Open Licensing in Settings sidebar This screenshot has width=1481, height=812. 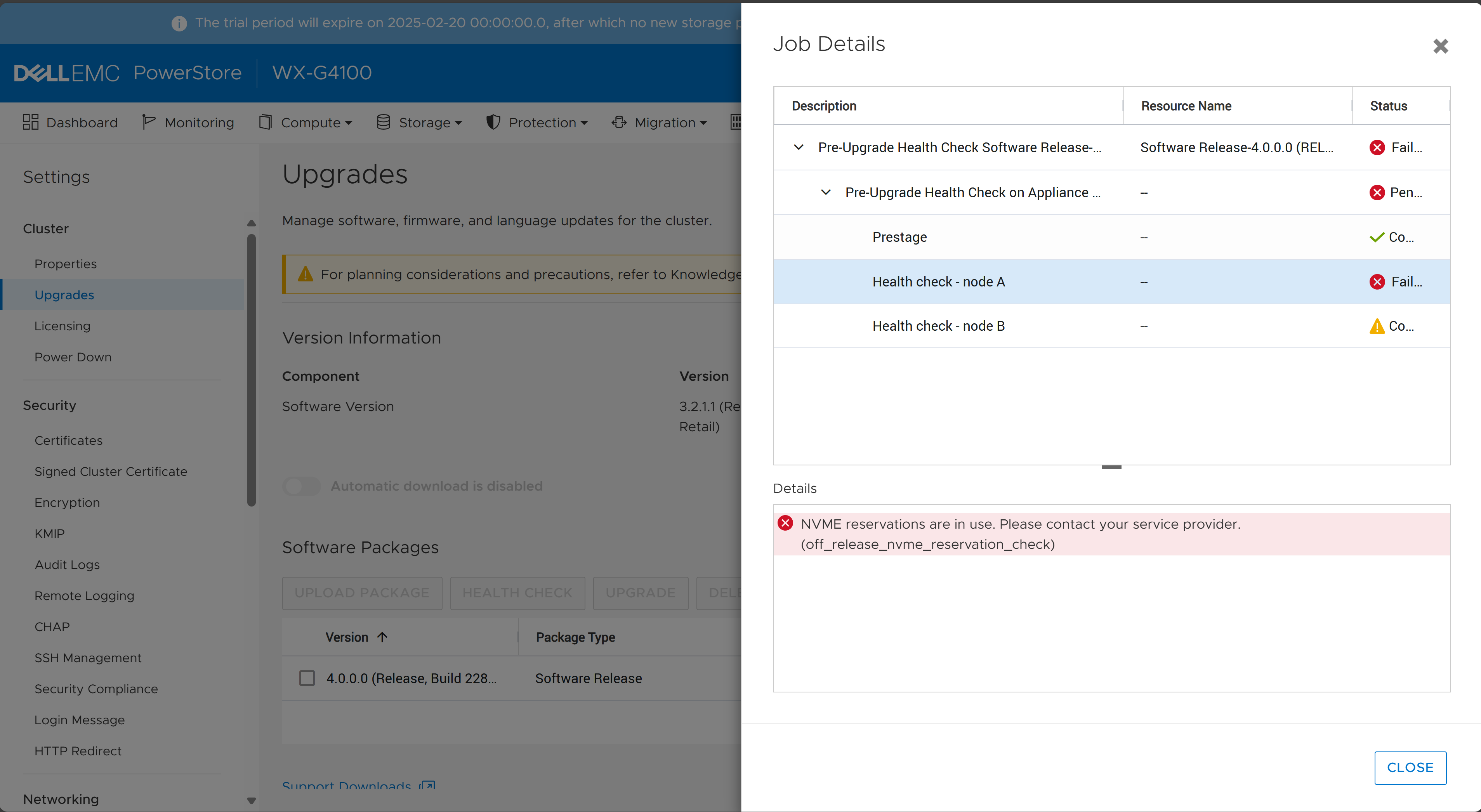[x=62, y=326]
